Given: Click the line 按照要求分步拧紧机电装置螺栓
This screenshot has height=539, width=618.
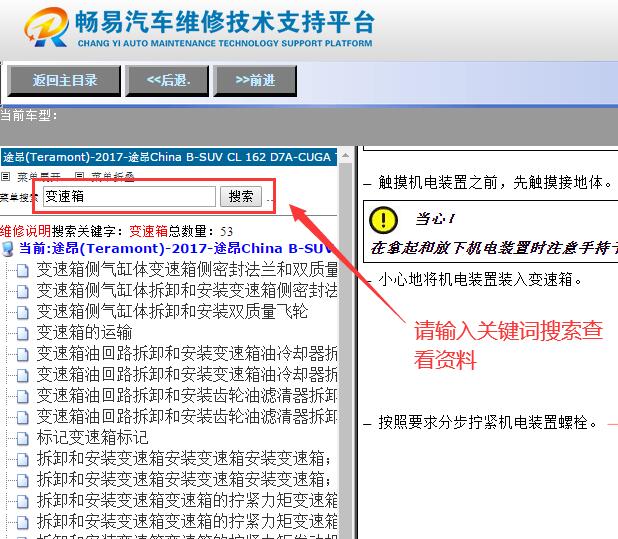Looking at the screenshot, I should pos(487,422).
